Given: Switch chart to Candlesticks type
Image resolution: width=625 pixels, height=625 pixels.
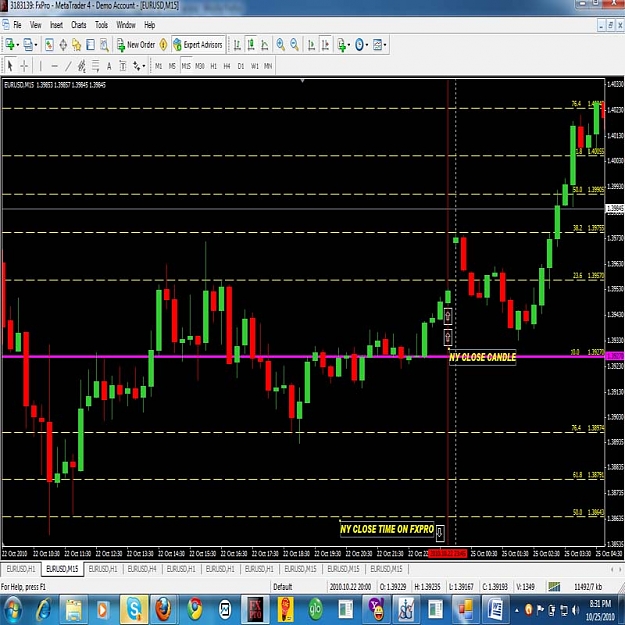Looking at the screenshot, I should (x=251, y=45).
